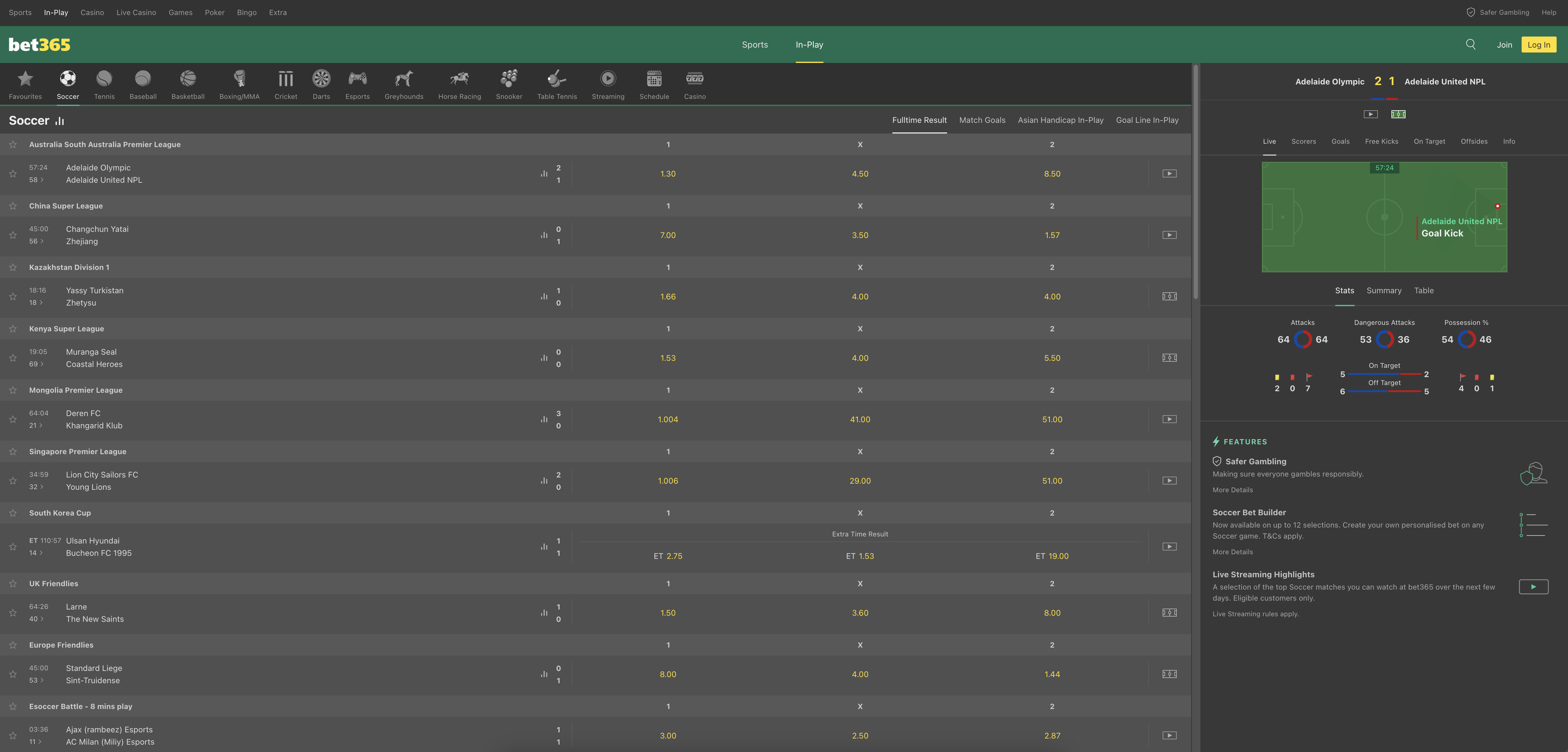Open pitch view for Yassy Turkistan match
The height and width of the screenshot is (752, 1568).
tap(1169, 297)
